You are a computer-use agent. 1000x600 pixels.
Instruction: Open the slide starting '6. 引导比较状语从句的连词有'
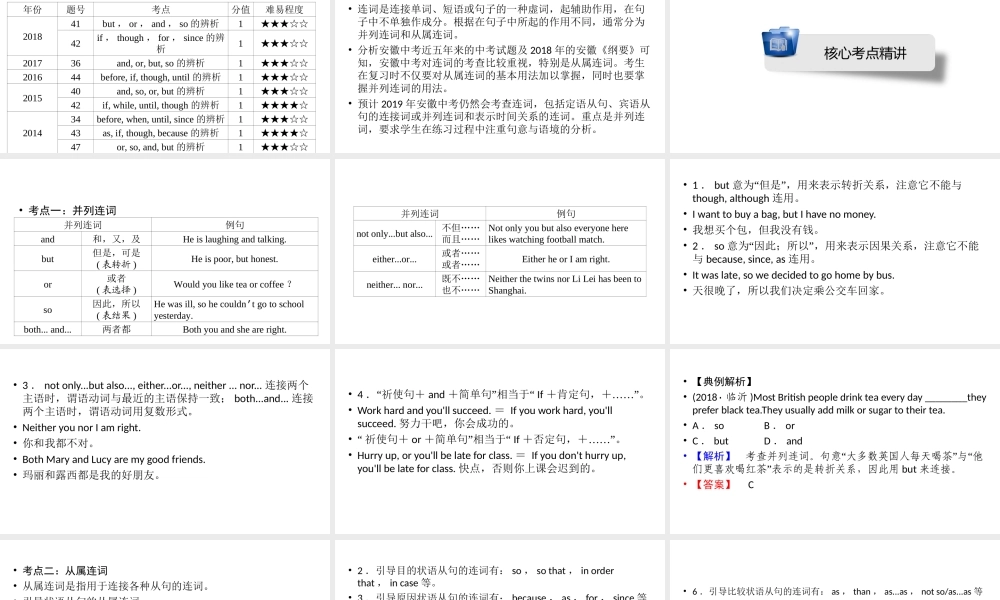coord(835,571)
